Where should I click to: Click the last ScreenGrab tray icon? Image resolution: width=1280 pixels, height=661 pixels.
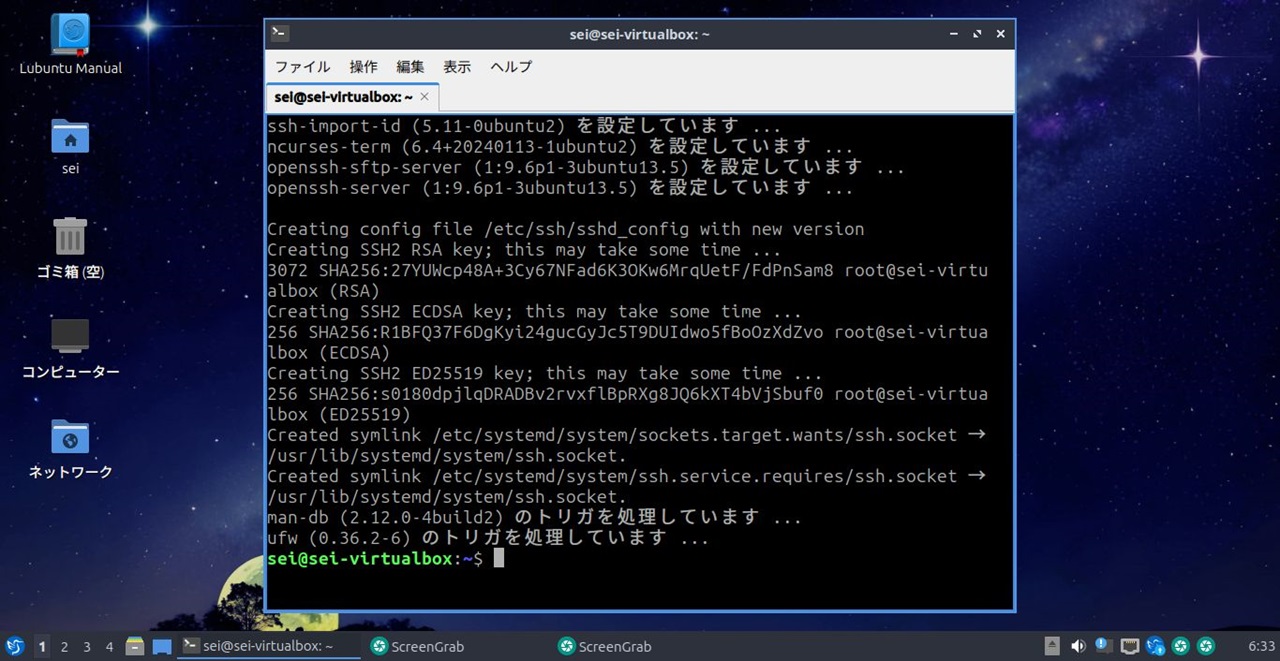click(1207, 646)
